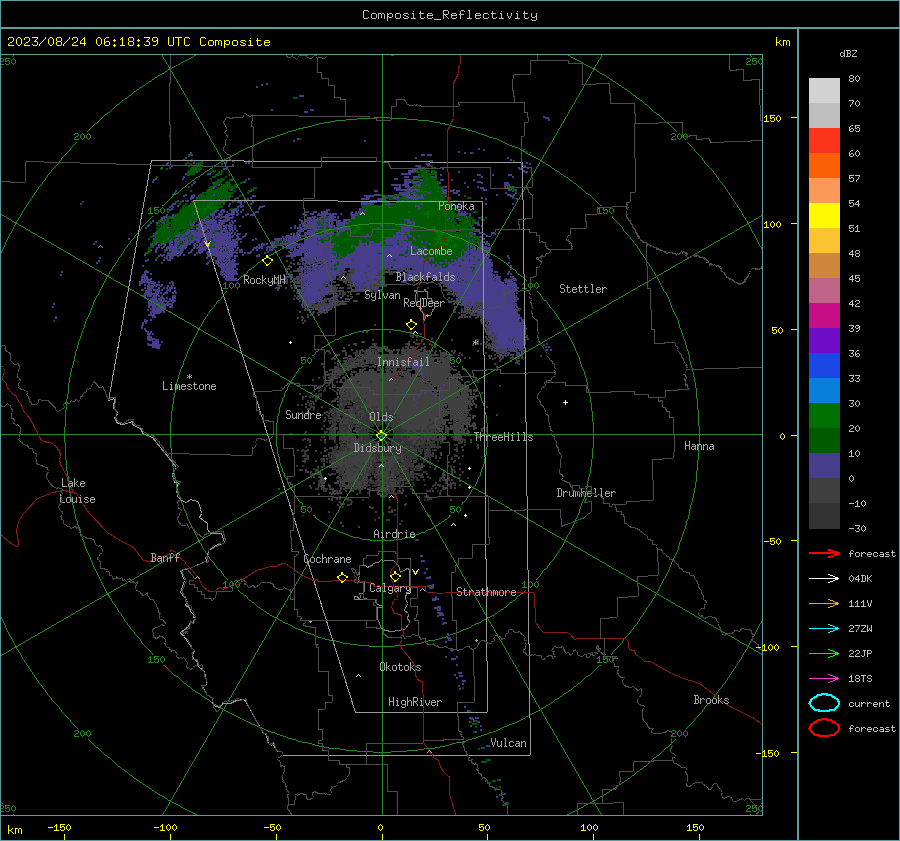Pick the orange 57–60 dBZ swatch

[824, 165]
